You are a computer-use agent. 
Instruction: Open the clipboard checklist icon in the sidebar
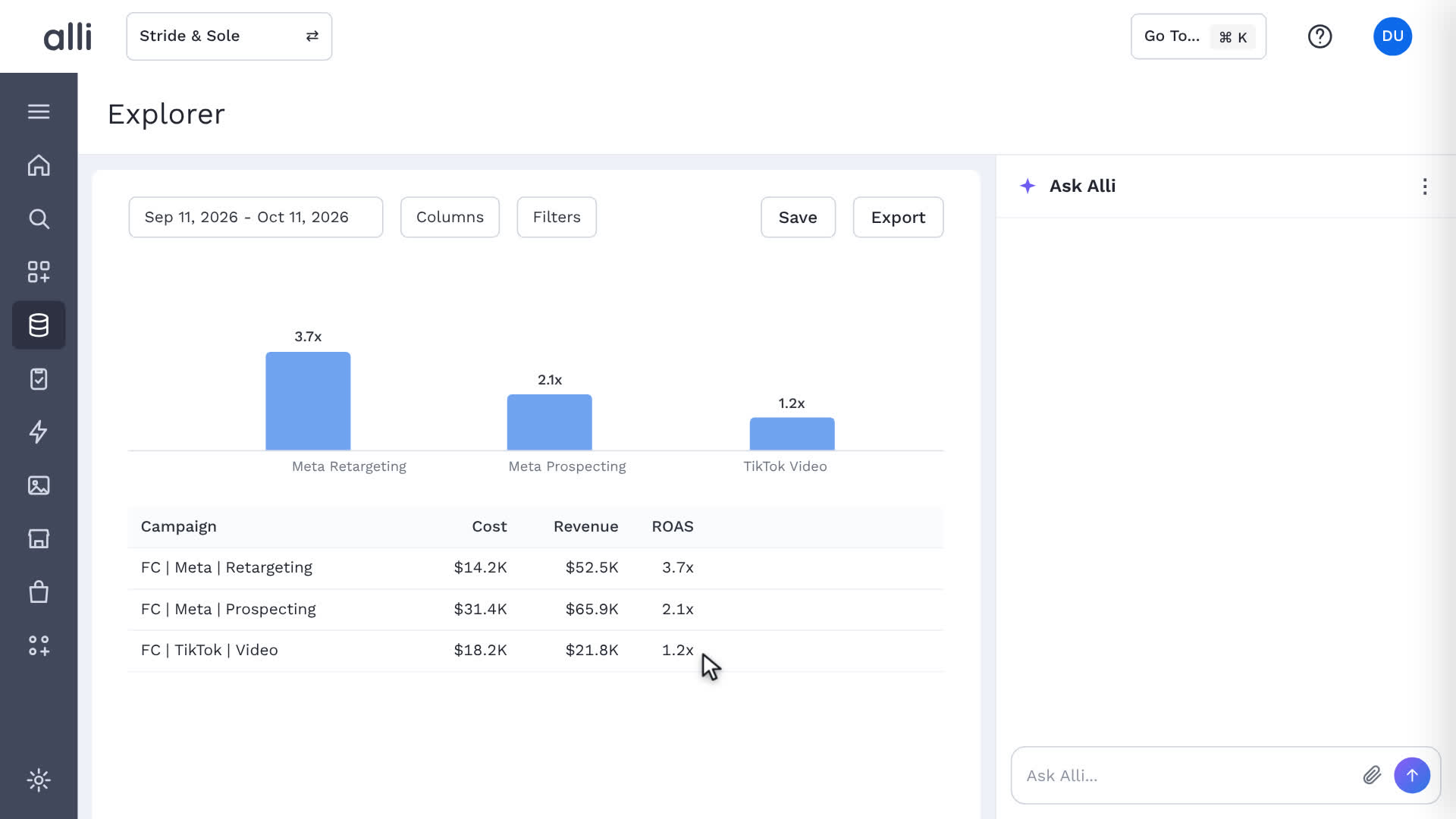click(x=39, y=379)
